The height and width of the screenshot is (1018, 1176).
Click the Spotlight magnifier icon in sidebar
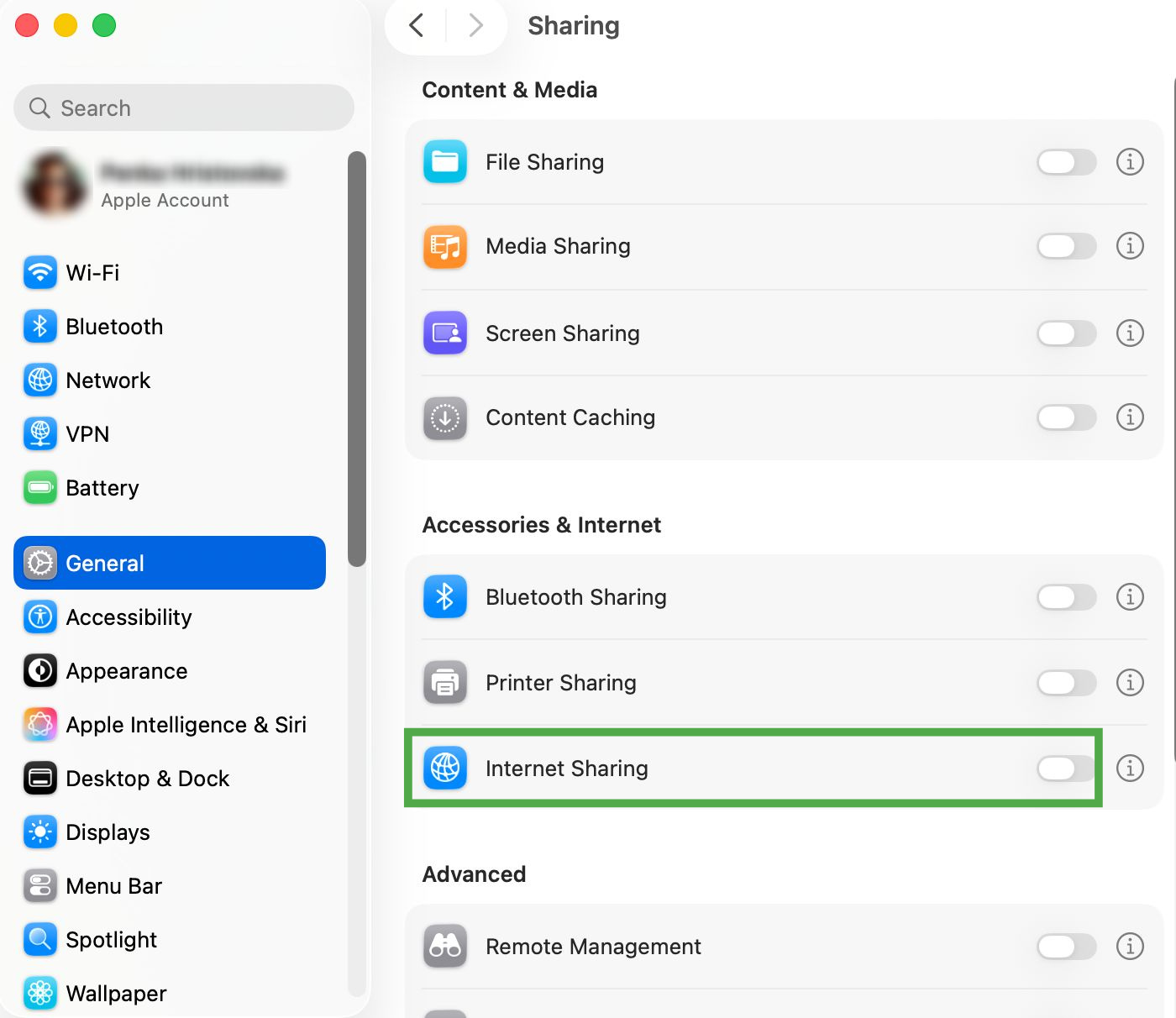point(40,939)
